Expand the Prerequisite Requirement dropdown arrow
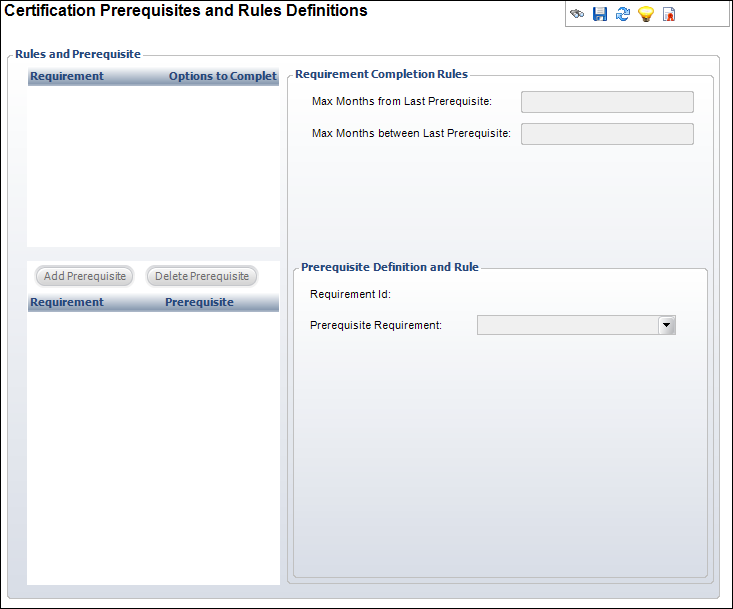The width and height of the screenshot is (733, 609). pos(667,325)
